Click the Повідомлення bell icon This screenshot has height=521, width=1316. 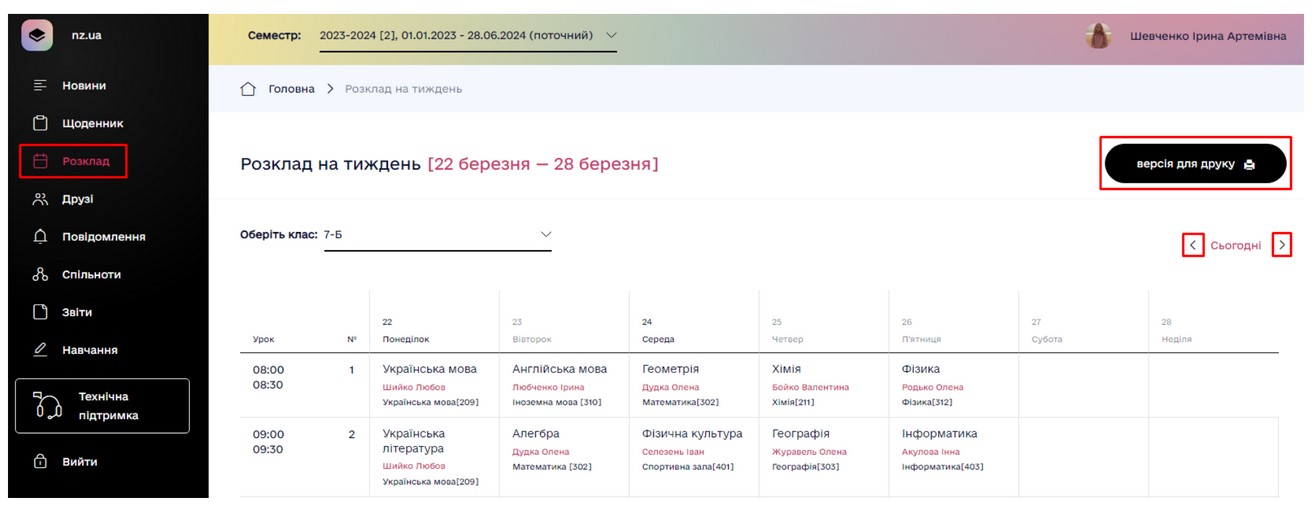point(40,237)
